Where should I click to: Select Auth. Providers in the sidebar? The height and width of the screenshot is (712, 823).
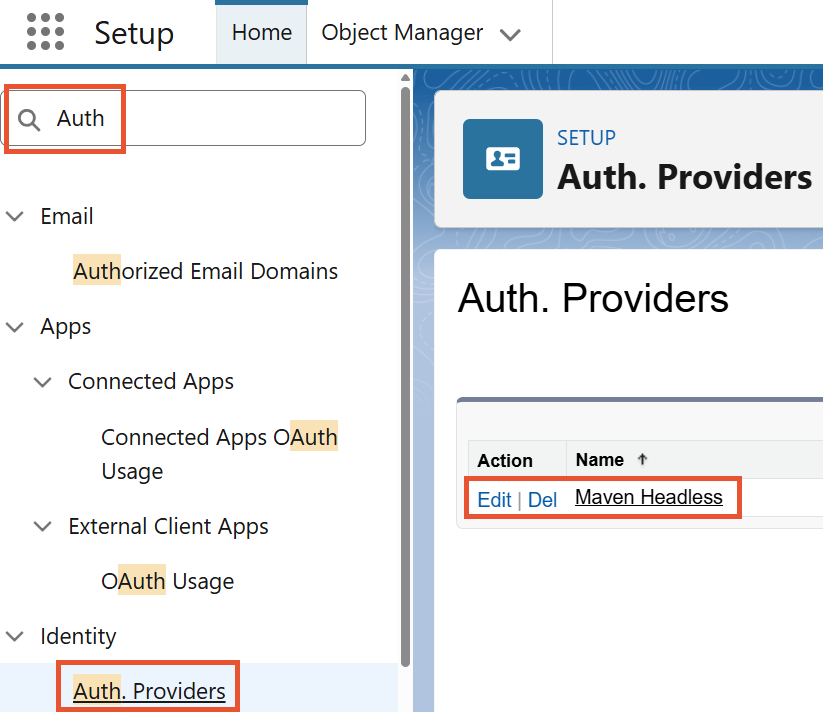click(x=149, y=691)
